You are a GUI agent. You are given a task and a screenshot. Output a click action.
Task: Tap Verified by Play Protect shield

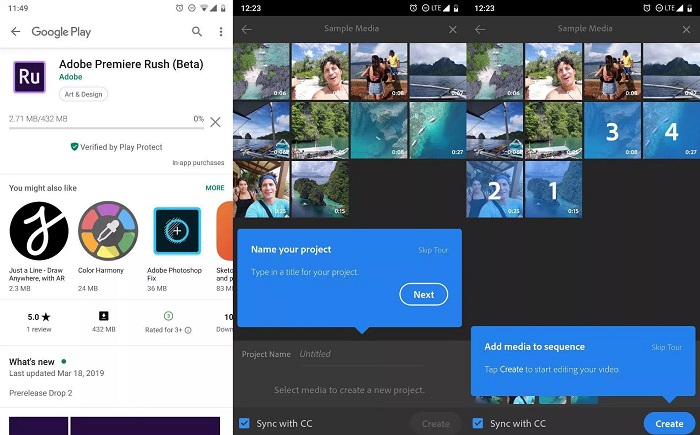(x=75, y=147)
